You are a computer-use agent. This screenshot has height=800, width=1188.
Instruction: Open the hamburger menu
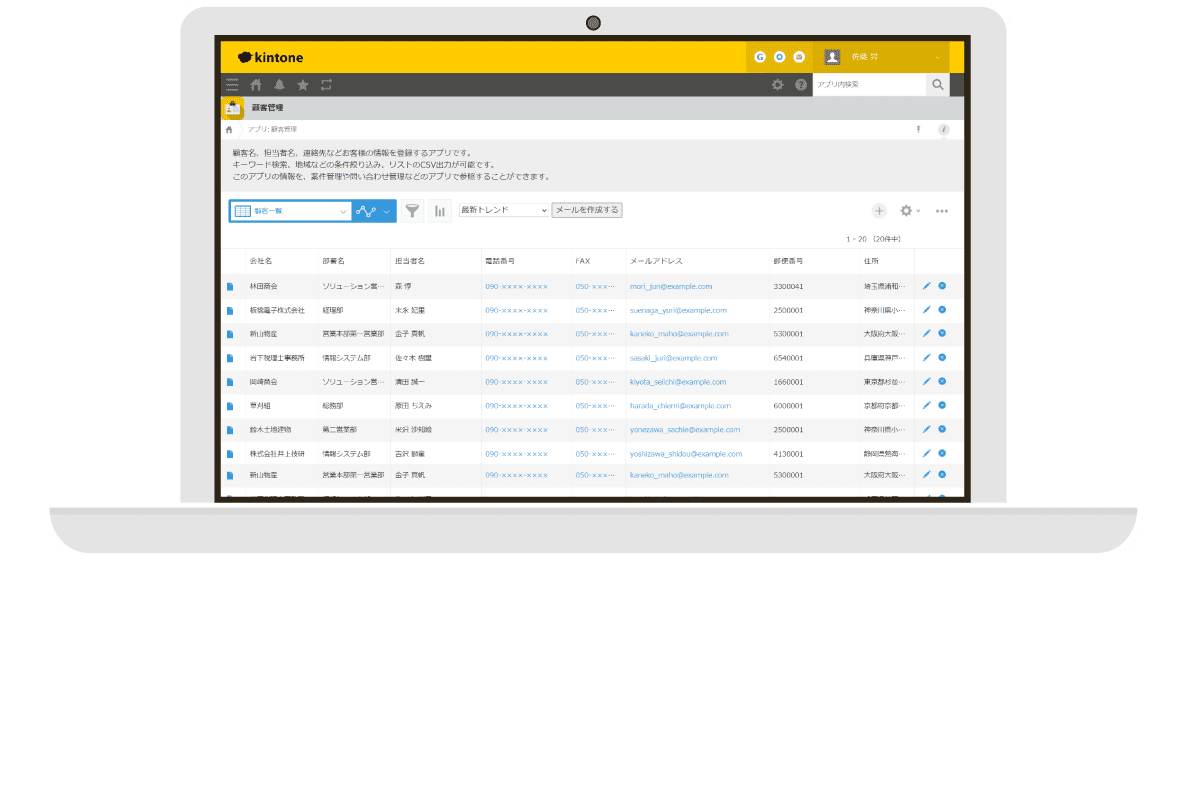click(232, 85)
